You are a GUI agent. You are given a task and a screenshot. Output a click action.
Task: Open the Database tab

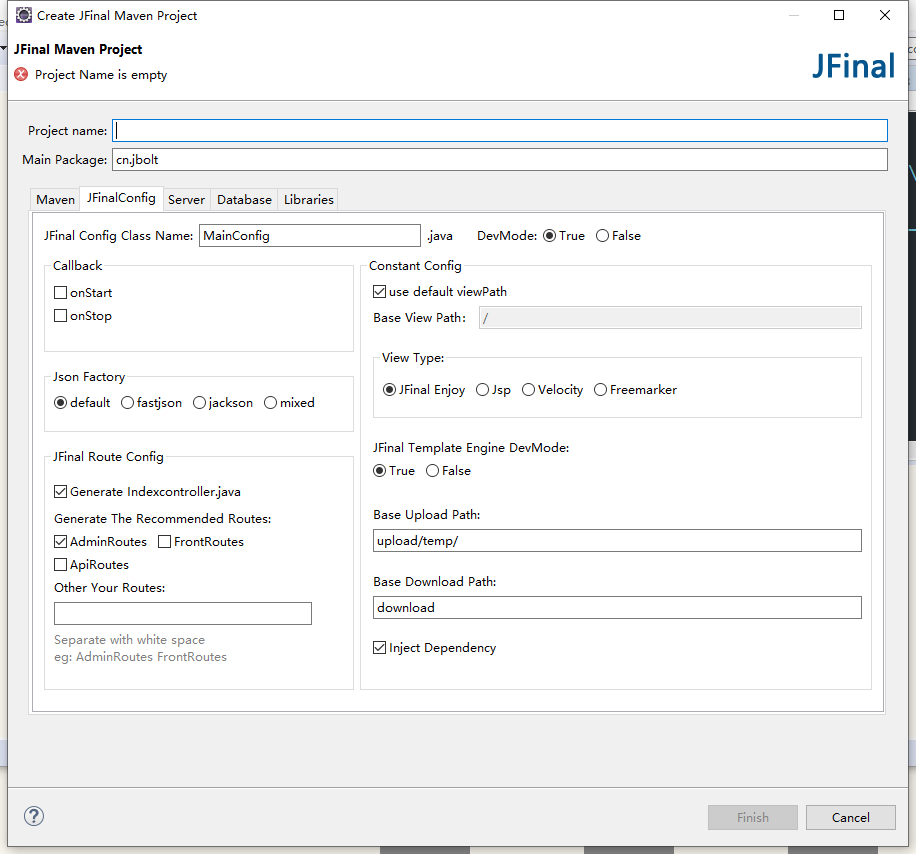[244, 199]
